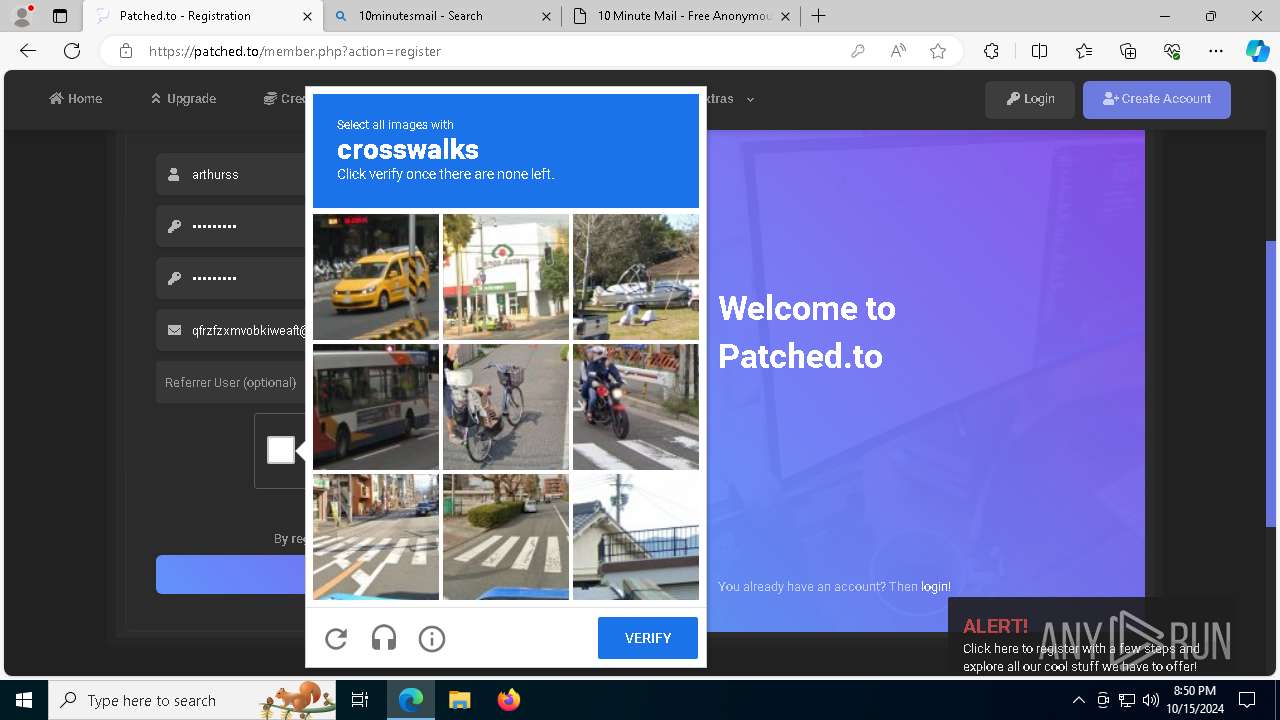The height and width of the screenshot is (720, 1280).
Task: Click the address bar URL
Action: click(295, 51)
